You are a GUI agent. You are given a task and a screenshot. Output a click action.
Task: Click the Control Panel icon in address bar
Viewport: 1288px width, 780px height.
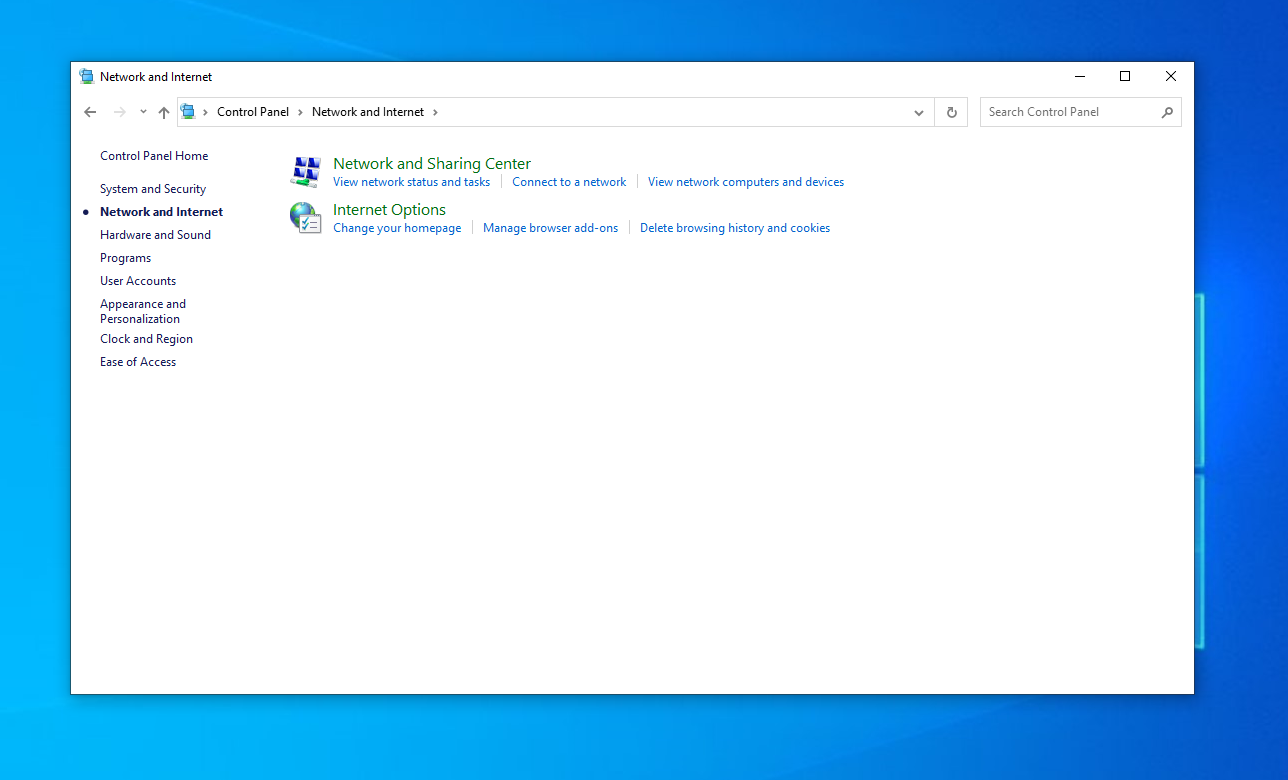[188, 112]
